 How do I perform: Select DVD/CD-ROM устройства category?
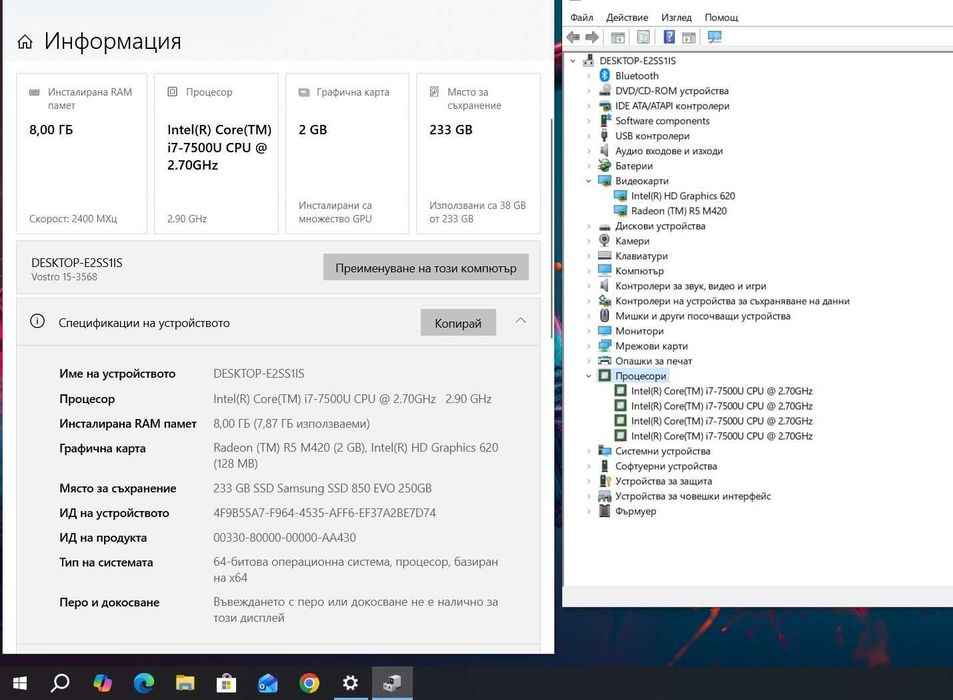(672, 91)
